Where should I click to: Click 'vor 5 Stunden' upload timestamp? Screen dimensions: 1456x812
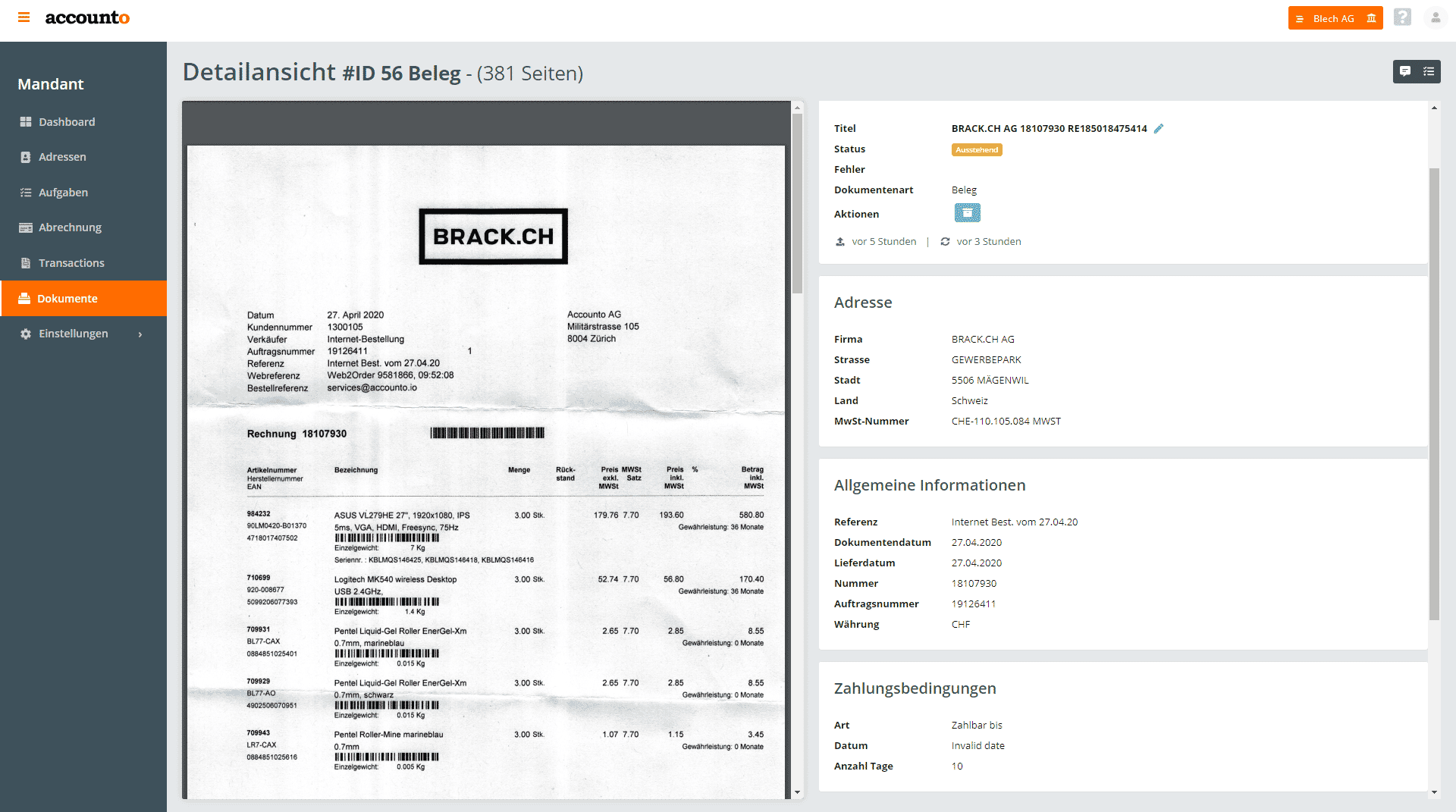tap(883, 242)
